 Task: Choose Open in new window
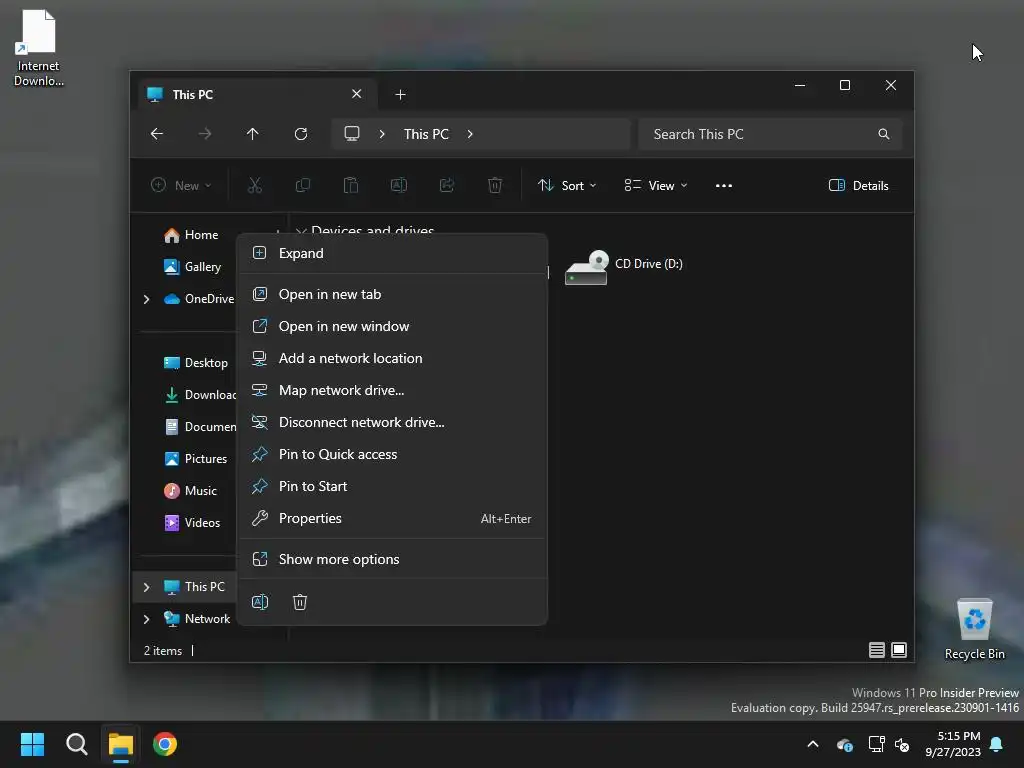[x=392, y=327]
